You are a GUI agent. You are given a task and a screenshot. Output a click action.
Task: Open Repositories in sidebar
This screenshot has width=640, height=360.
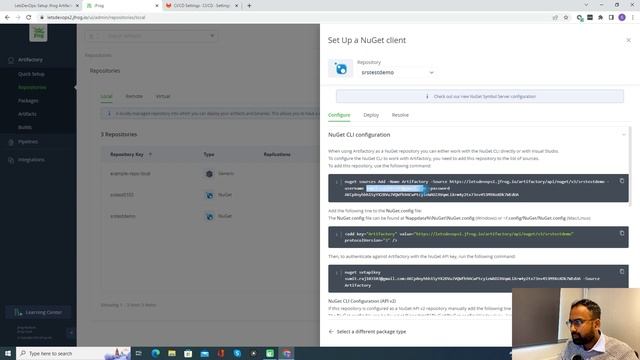click(x=32, y=87)
